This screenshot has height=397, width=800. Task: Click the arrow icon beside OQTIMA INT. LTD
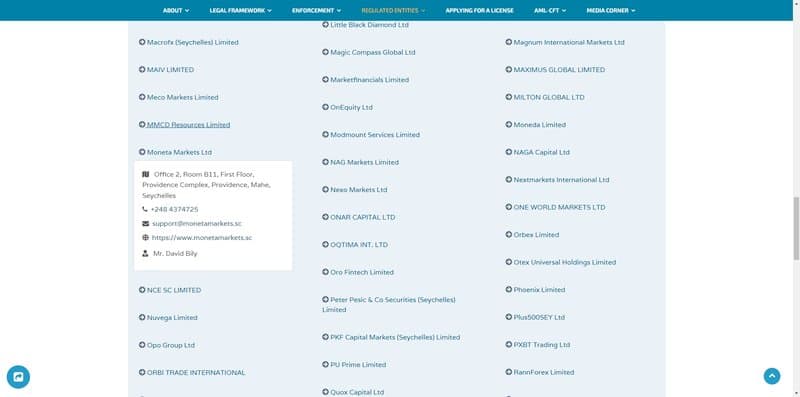[326, 244]
